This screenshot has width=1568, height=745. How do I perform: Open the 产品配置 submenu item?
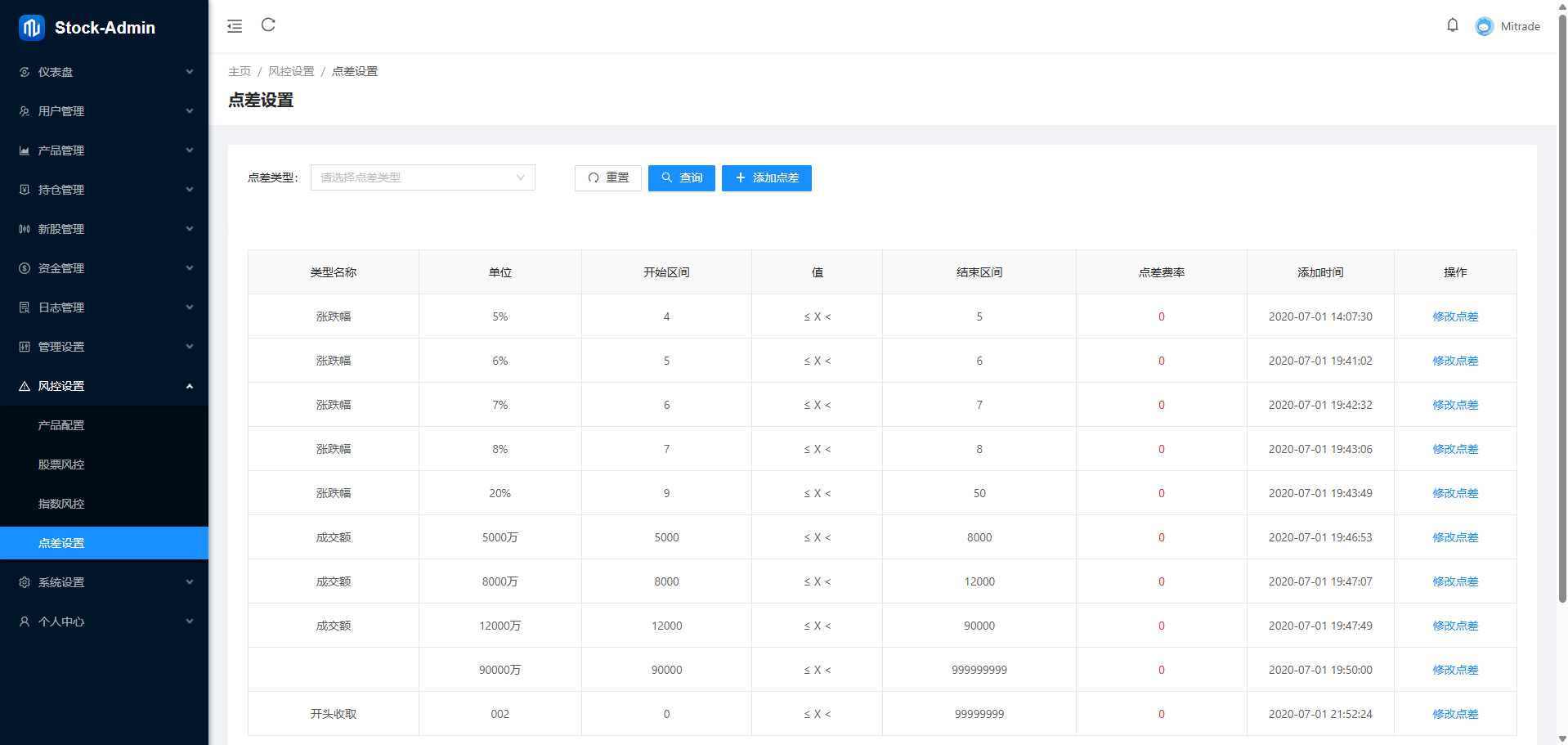pyautogui.click(x=61, y=425)
